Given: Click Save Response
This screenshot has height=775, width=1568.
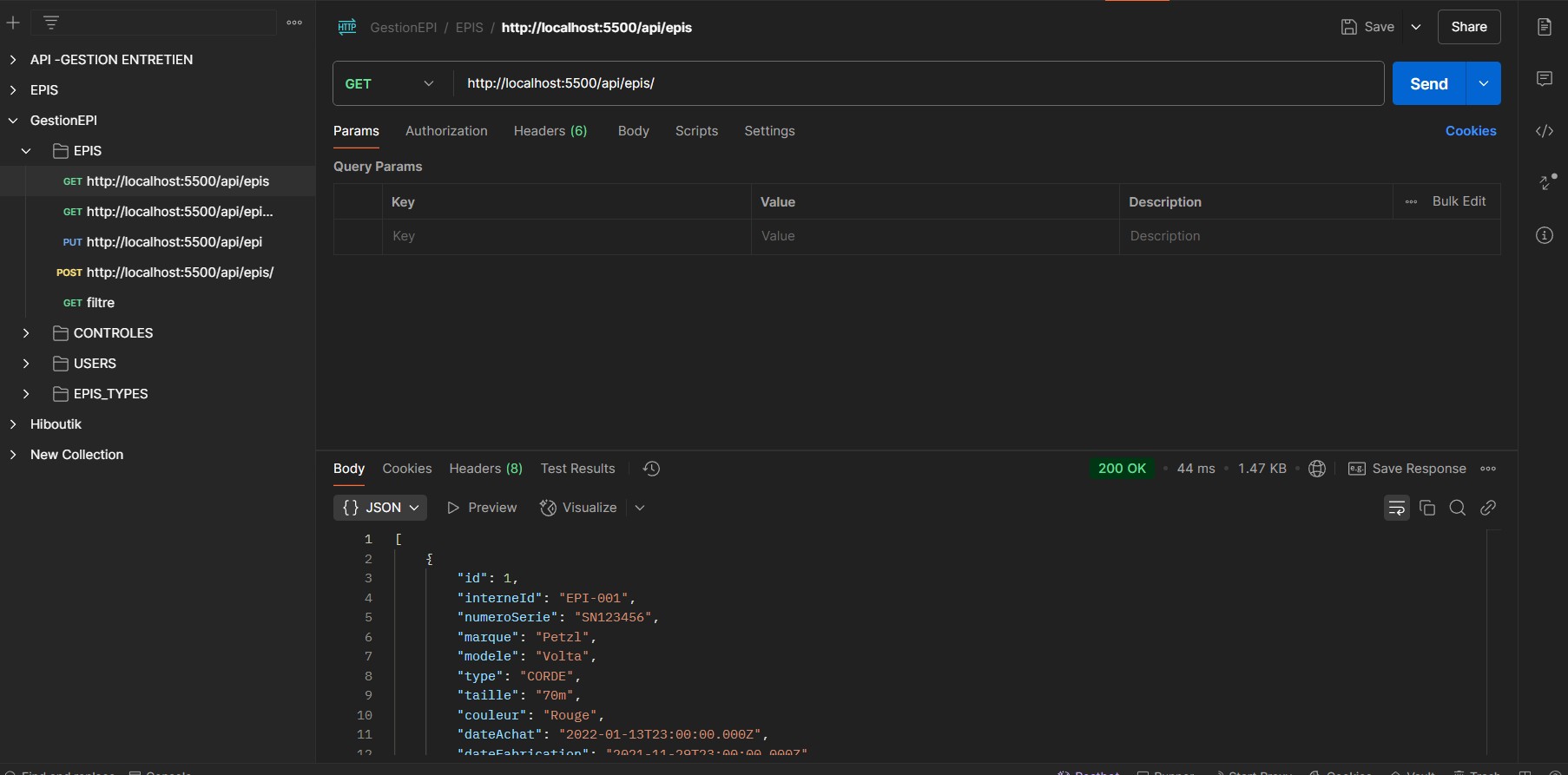Looking at the screenshot, I should tap(1407, 469).
